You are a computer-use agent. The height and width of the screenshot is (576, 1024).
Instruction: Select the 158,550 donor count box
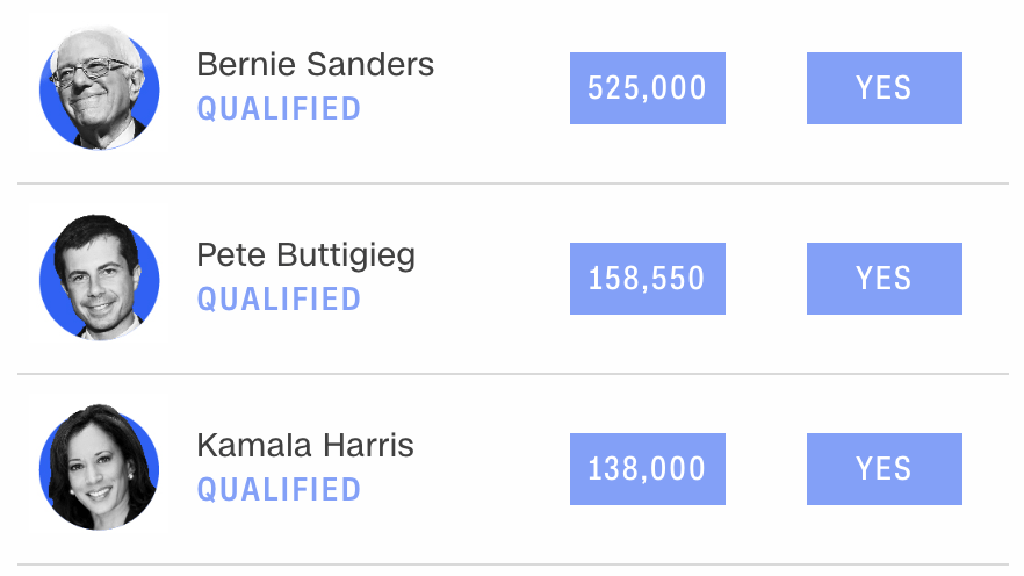648,279
